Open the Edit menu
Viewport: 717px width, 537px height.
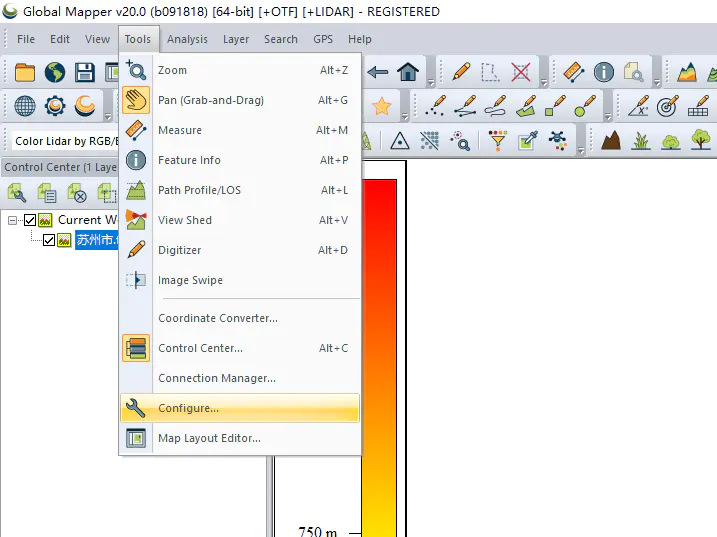[x=60, y=39]
